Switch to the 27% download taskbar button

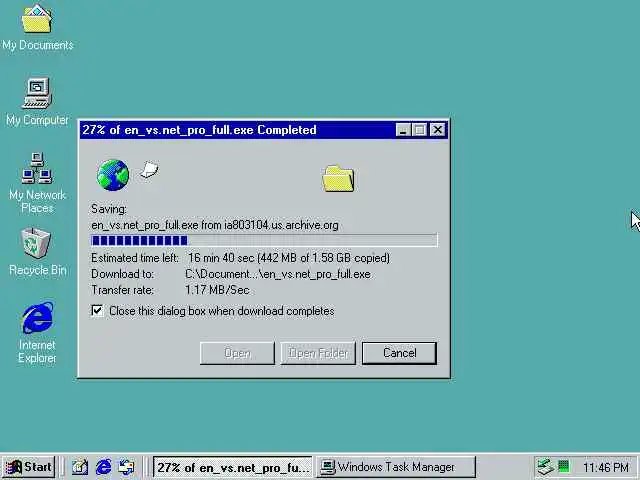tap(233, 467)
